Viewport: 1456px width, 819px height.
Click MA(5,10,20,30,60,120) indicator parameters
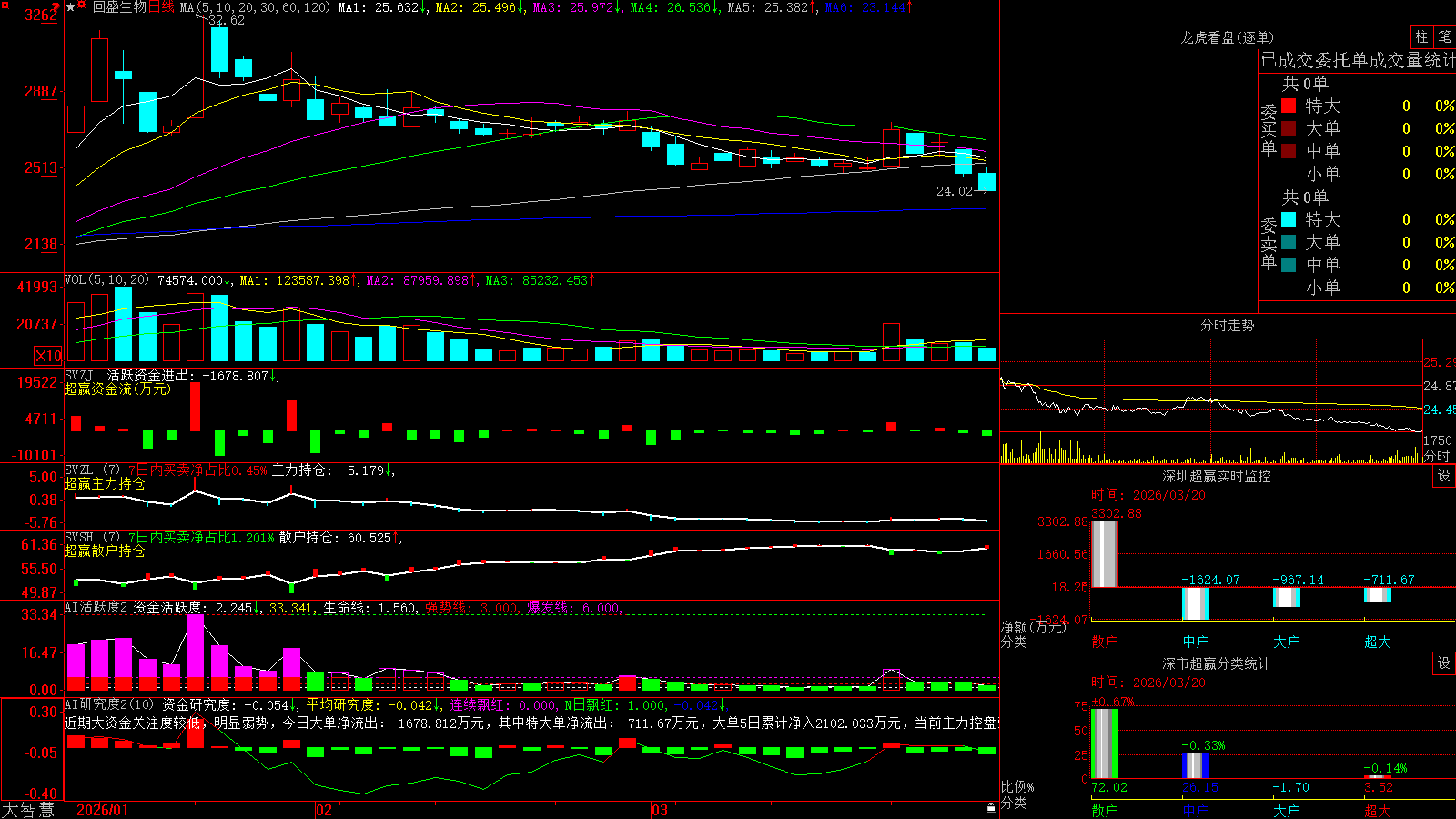(x=256, y=7)
